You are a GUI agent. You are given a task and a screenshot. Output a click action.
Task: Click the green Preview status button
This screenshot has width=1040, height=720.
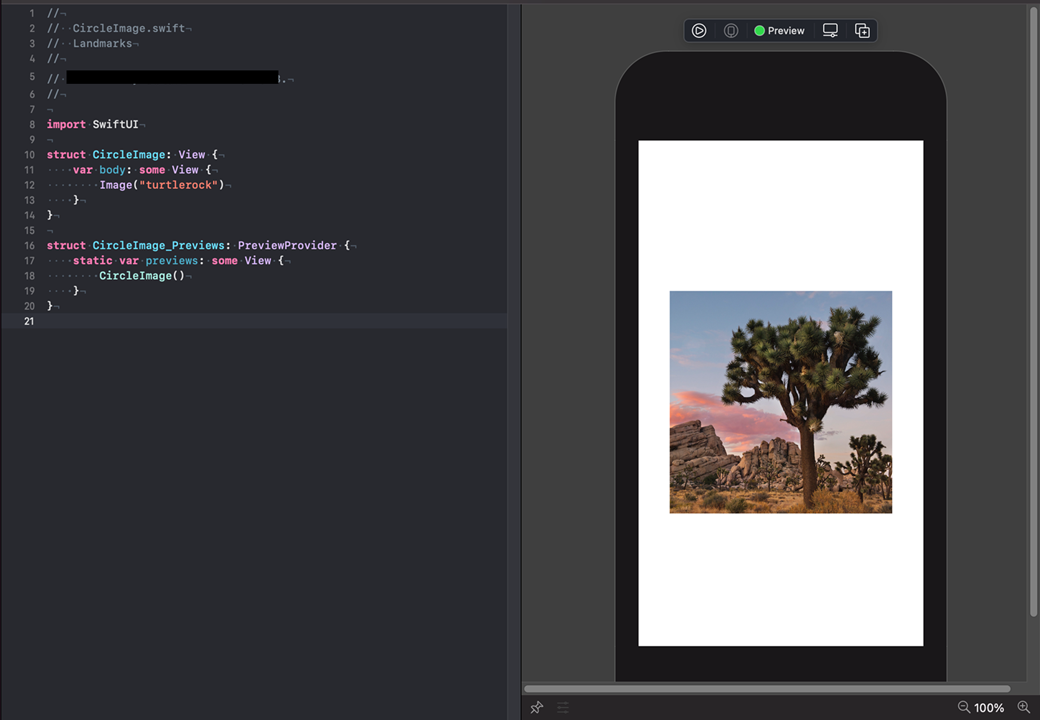(779, 30)
